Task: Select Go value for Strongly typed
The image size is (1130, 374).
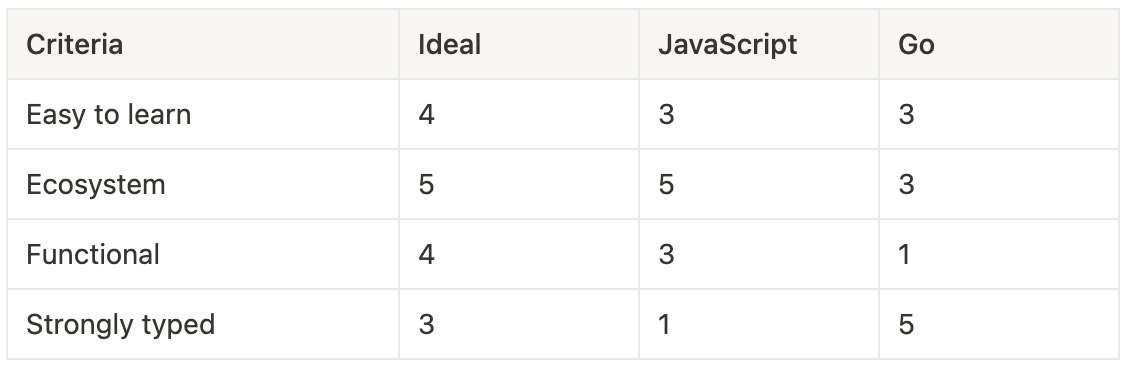Action: click(999, 324)
